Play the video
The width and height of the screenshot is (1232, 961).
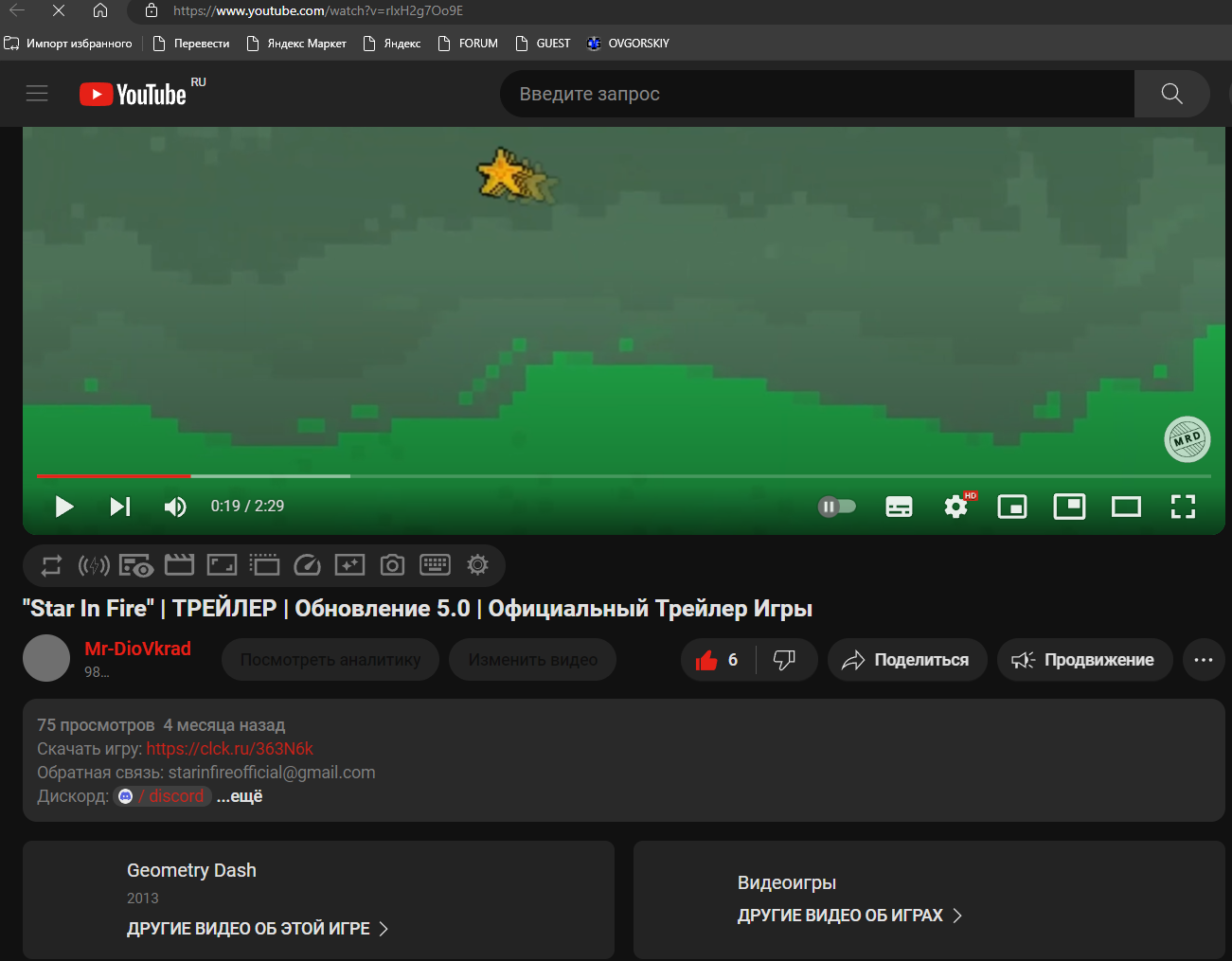63,507
